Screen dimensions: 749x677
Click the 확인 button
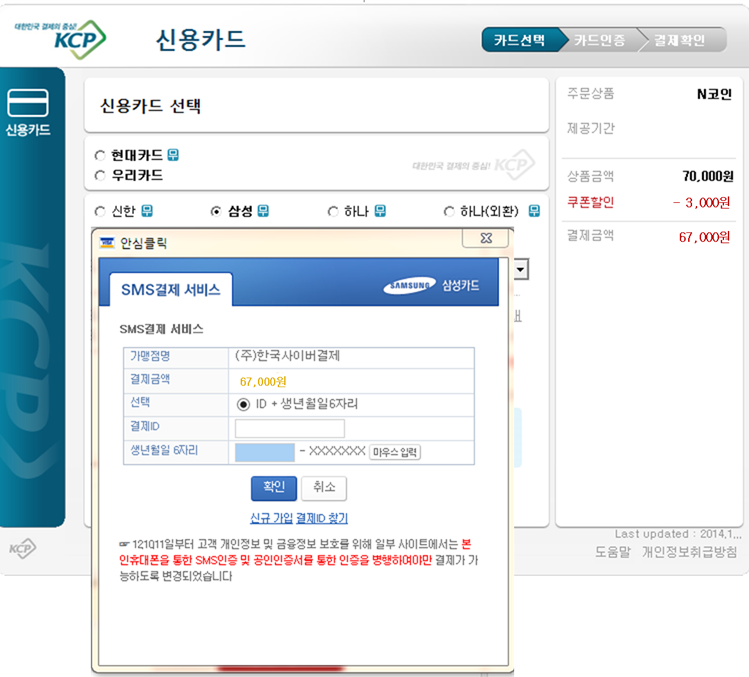274,488
